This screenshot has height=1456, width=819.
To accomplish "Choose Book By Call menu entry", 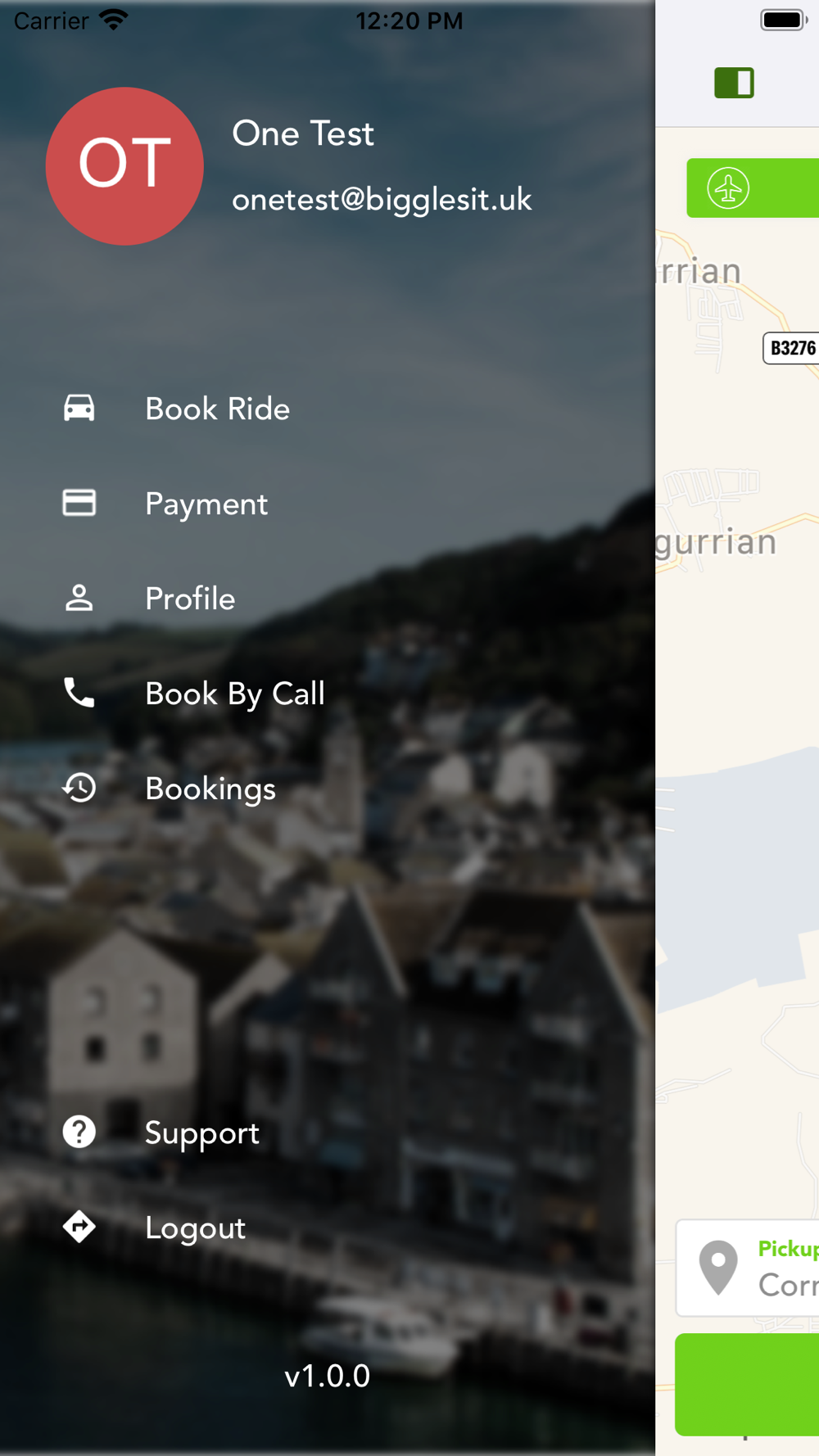I will [x=235, y=694].
